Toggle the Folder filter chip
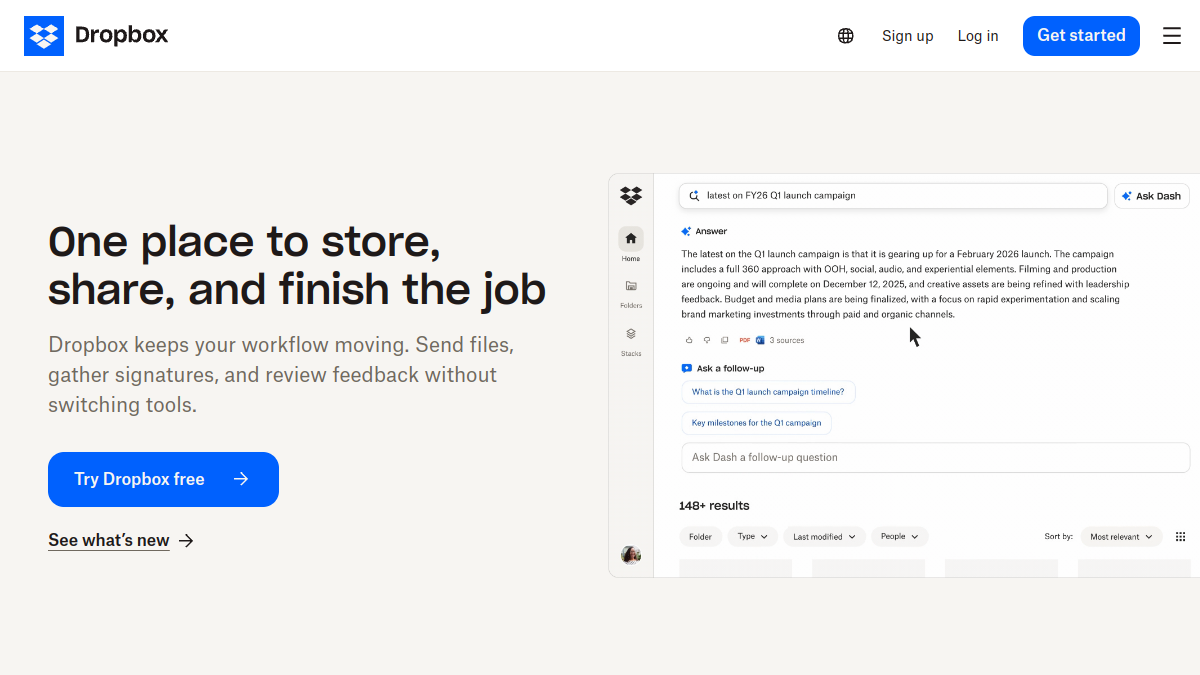The image size is (1200, 675). [701, 537]
